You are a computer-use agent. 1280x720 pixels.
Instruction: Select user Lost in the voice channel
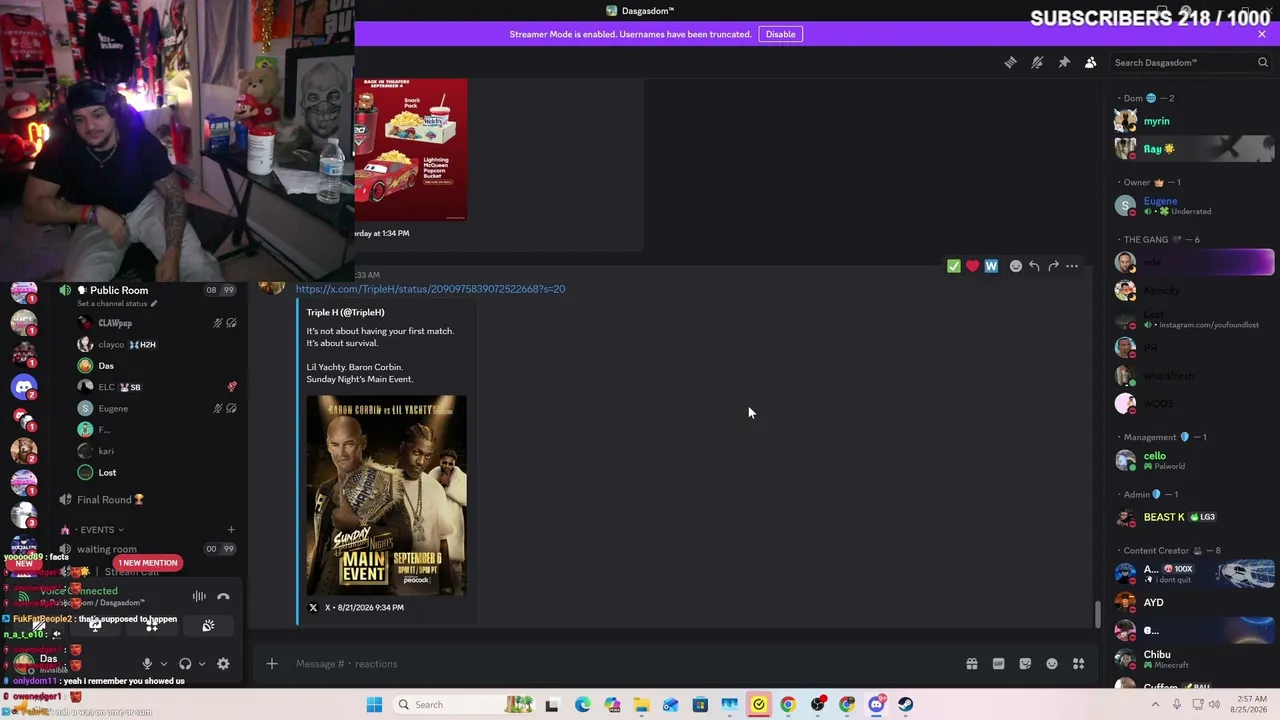[158, 472]
